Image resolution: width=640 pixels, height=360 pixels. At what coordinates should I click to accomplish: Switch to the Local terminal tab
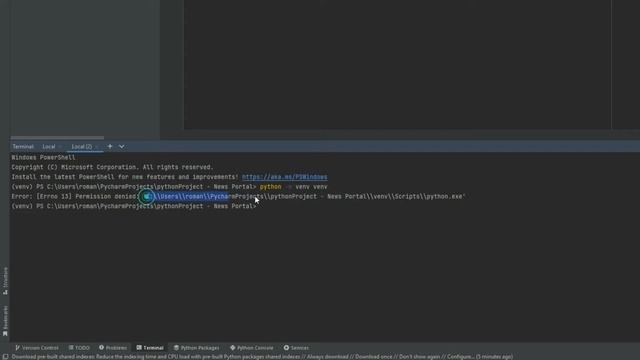click(x=49, y=147)
